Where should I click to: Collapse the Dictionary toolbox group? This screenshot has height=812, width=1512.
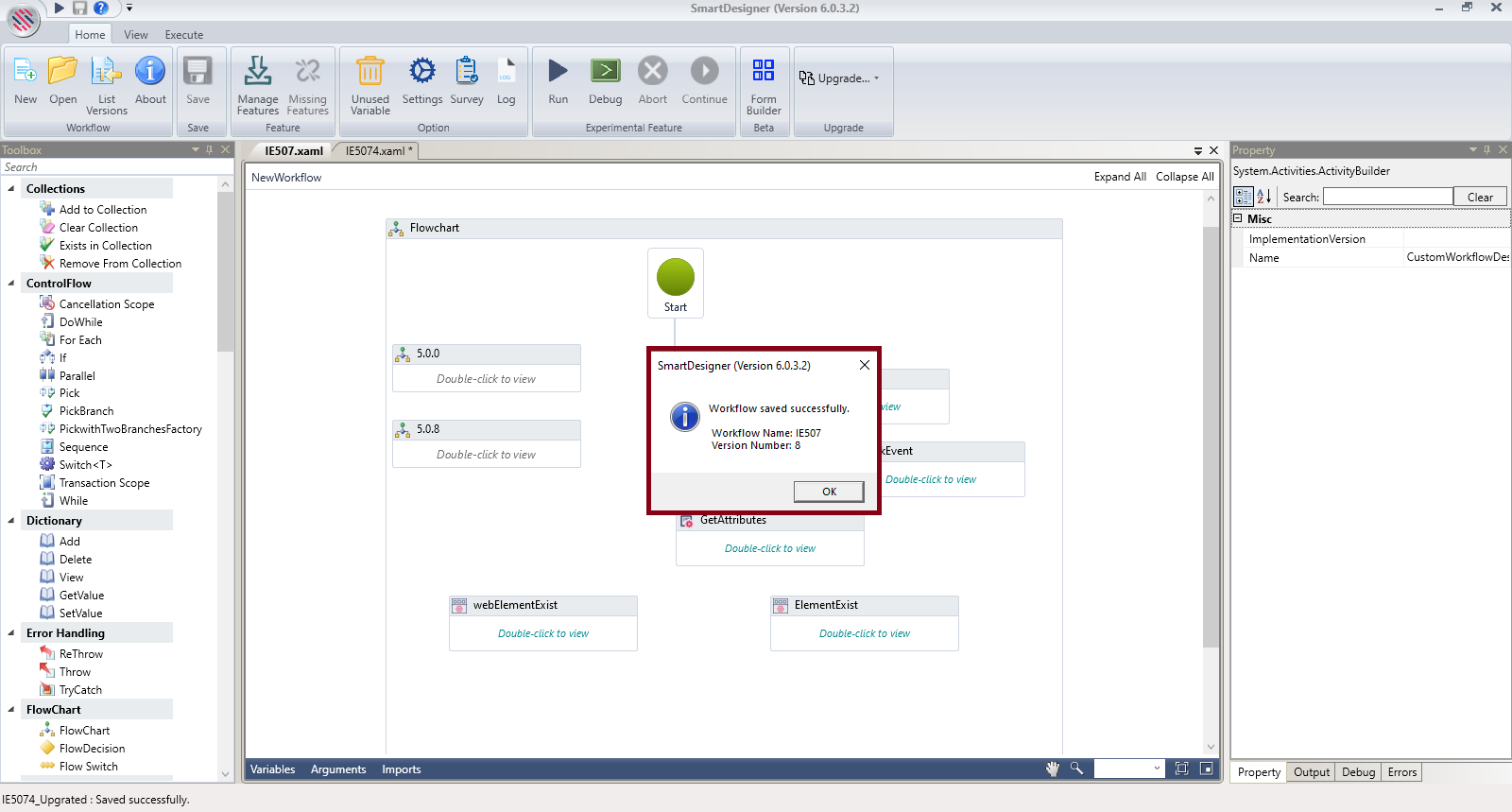(11, 521)
